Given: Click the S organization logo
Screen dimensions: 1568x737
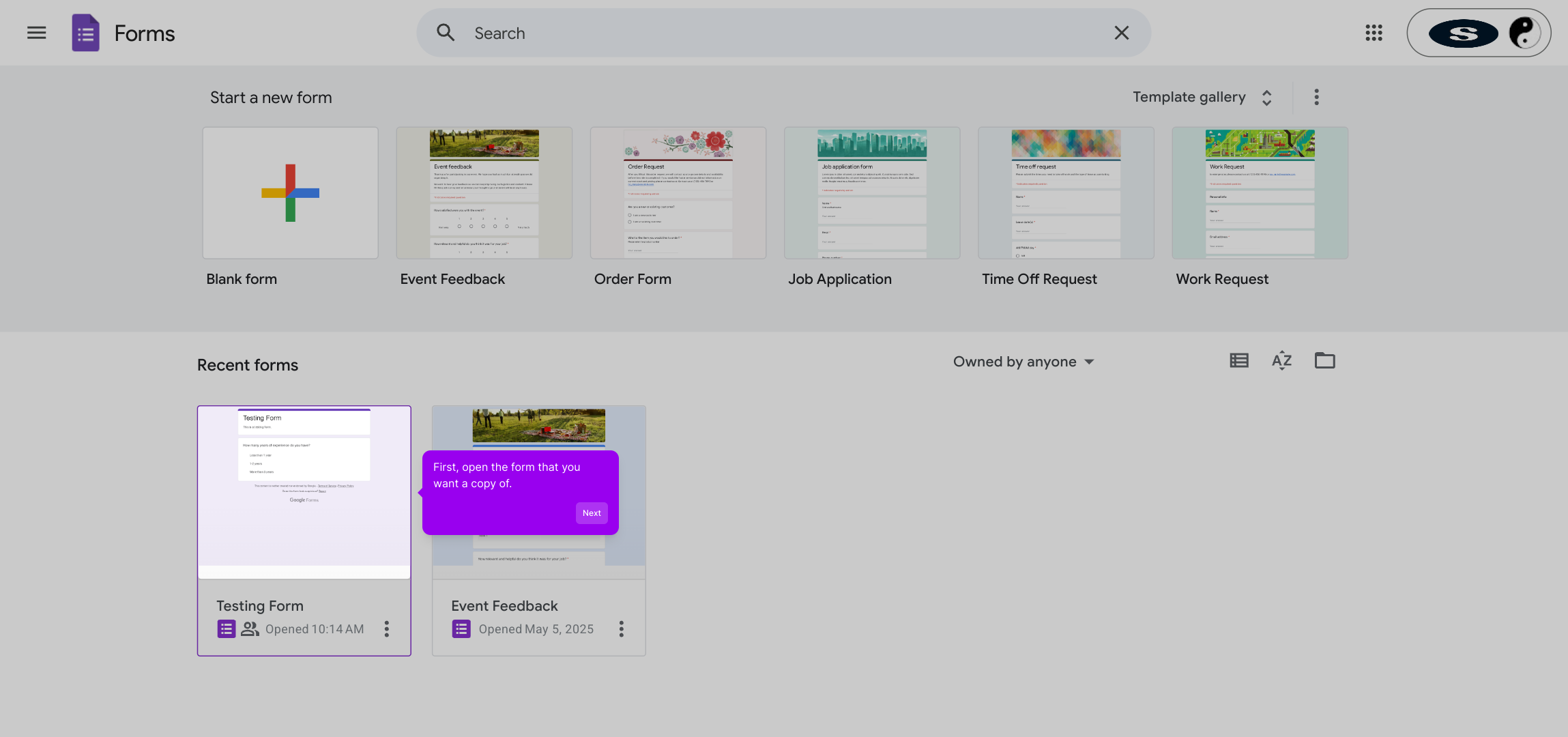Looking at the screenshot, I should click(1463, 33).
